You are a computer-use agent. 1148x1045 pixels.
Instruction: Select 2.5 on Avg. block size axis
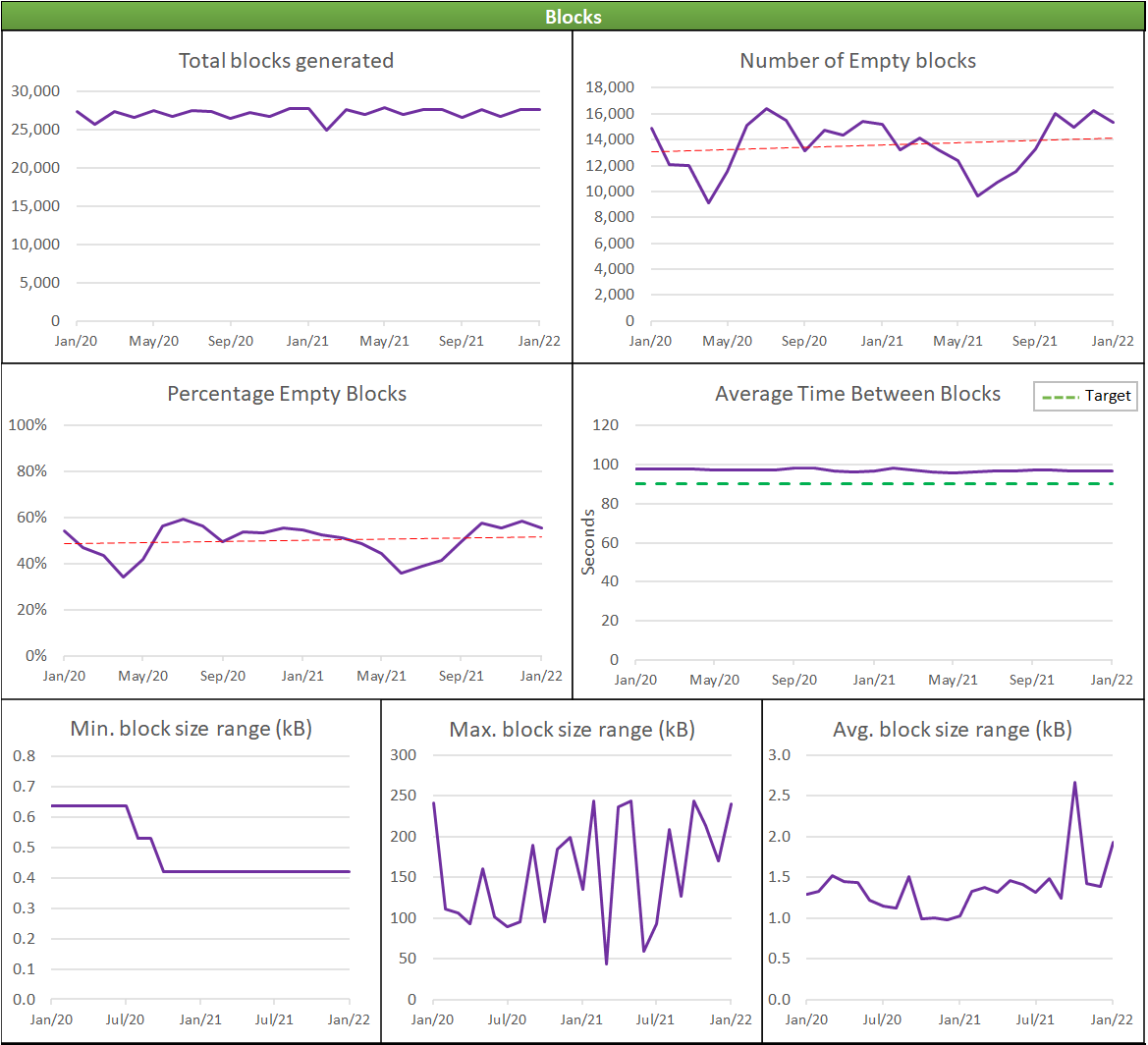tap(779, 796)
